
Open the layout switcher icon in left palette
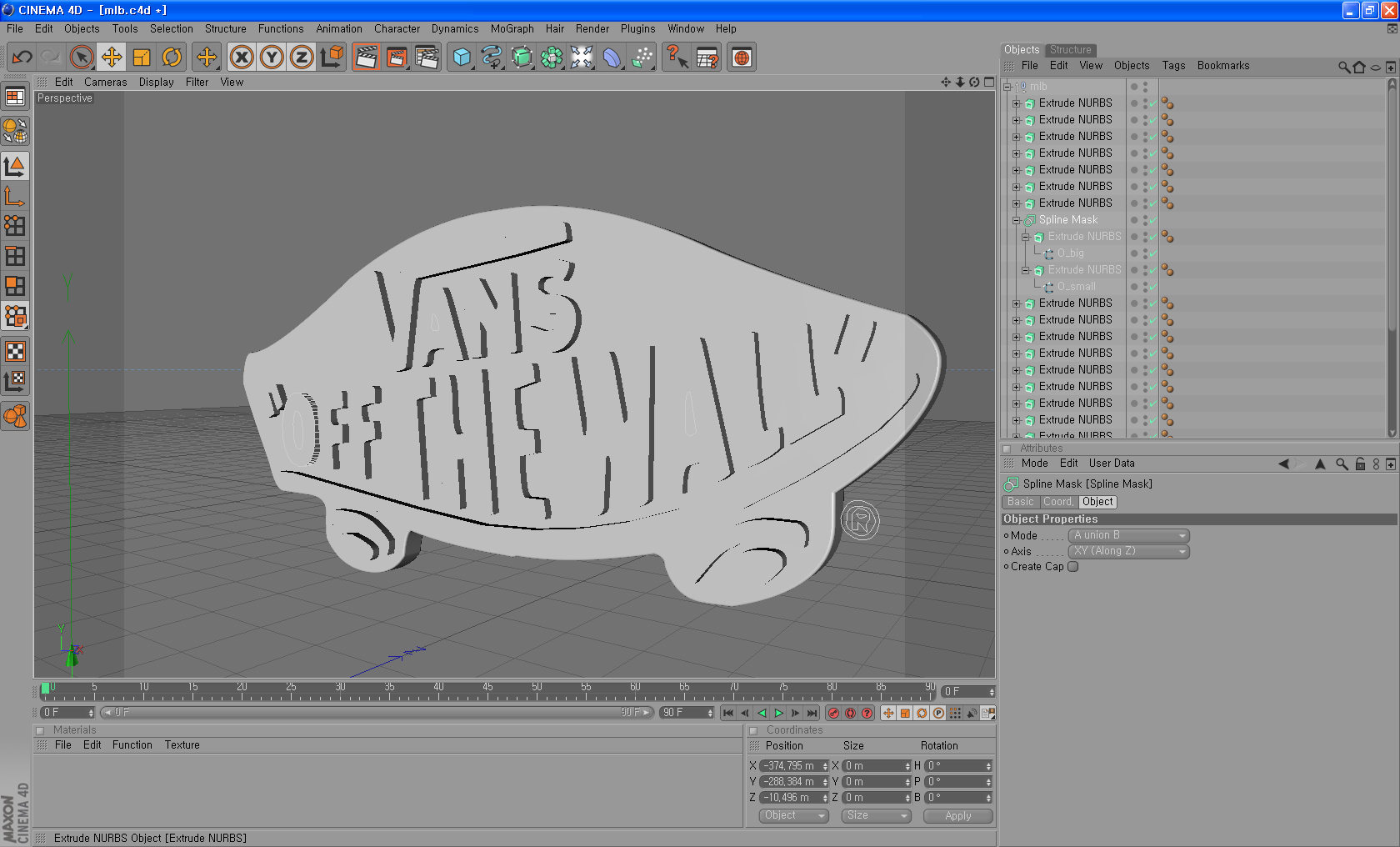15,97
